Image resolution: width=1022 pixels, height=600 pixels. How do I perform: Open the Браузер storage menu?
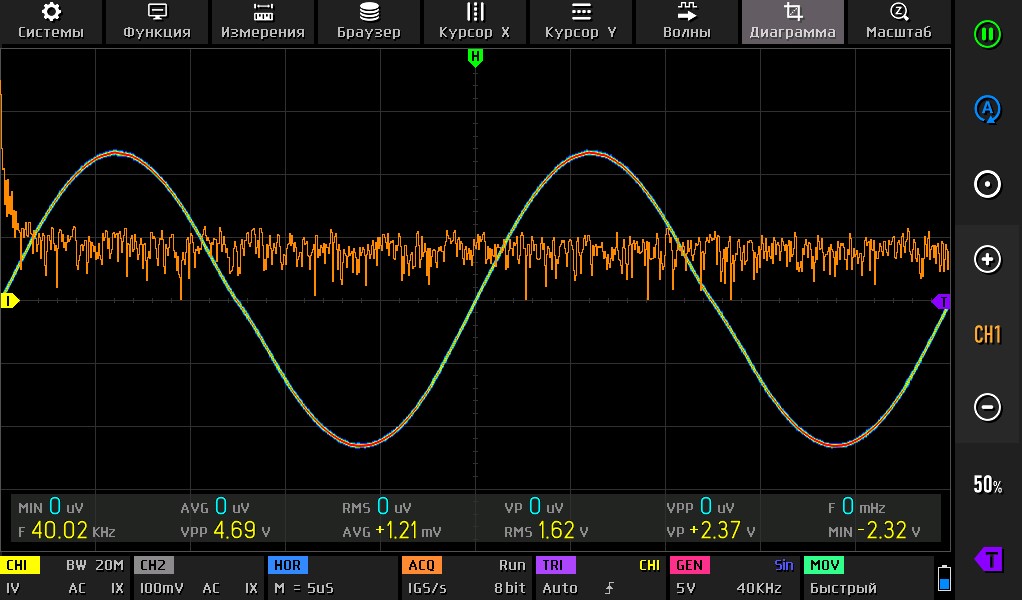click(x=369, y=21)
